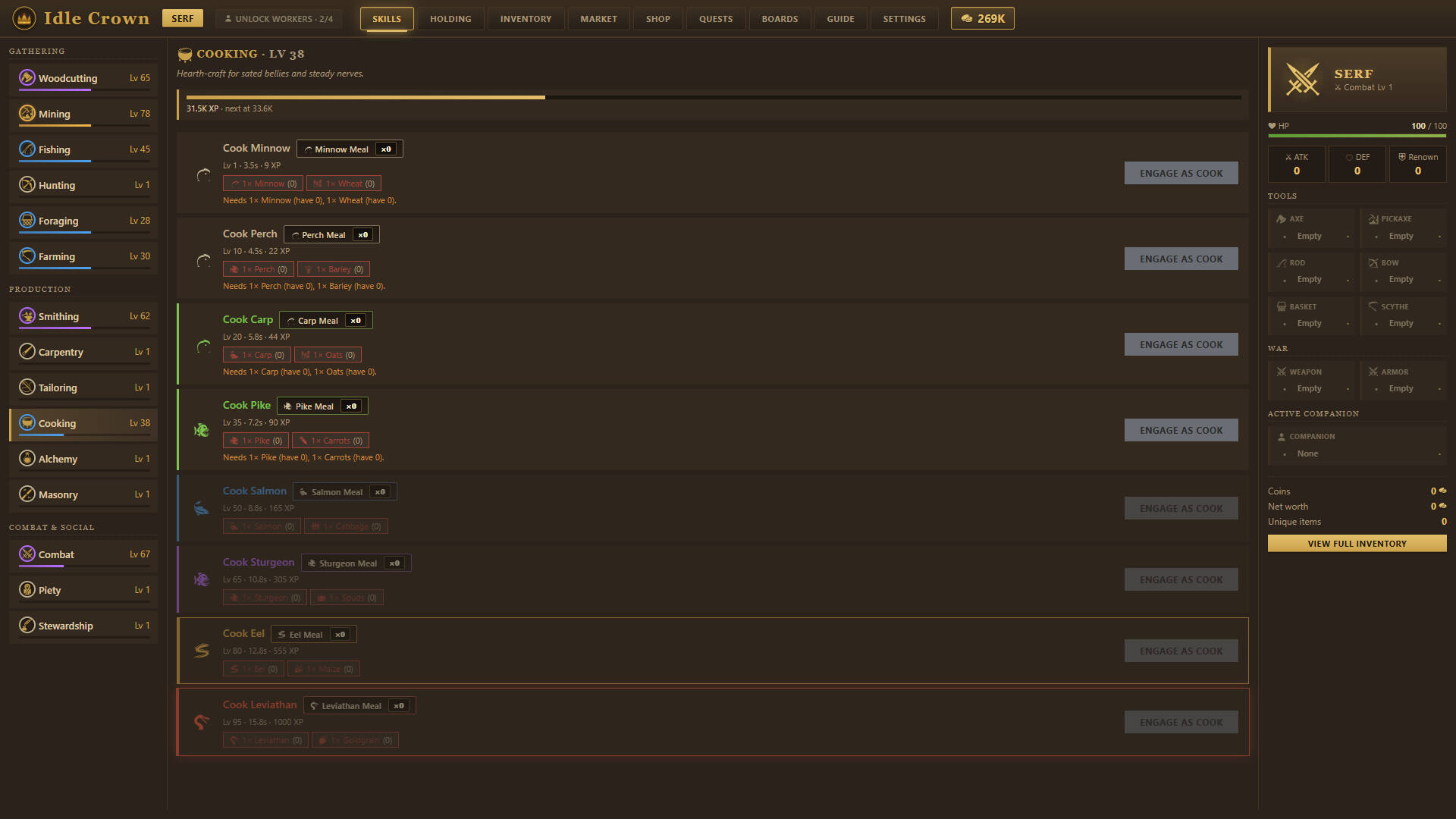
Task: Open the Pickaxe tool slot
Action: pyautogui.click(x=1403, y=227)
